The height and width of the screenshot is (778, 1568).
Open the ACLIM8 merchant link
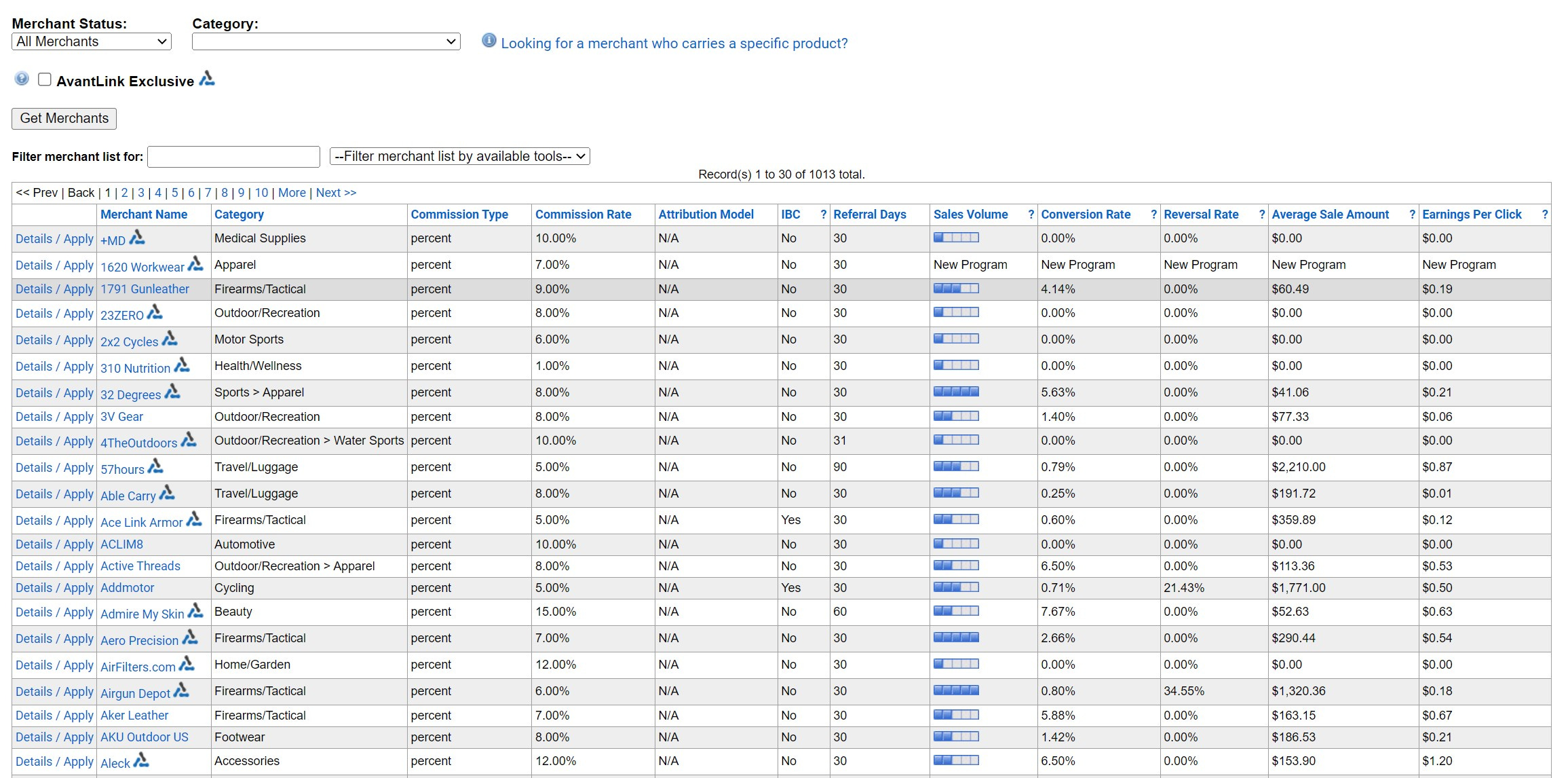click(x=122, y=544)
